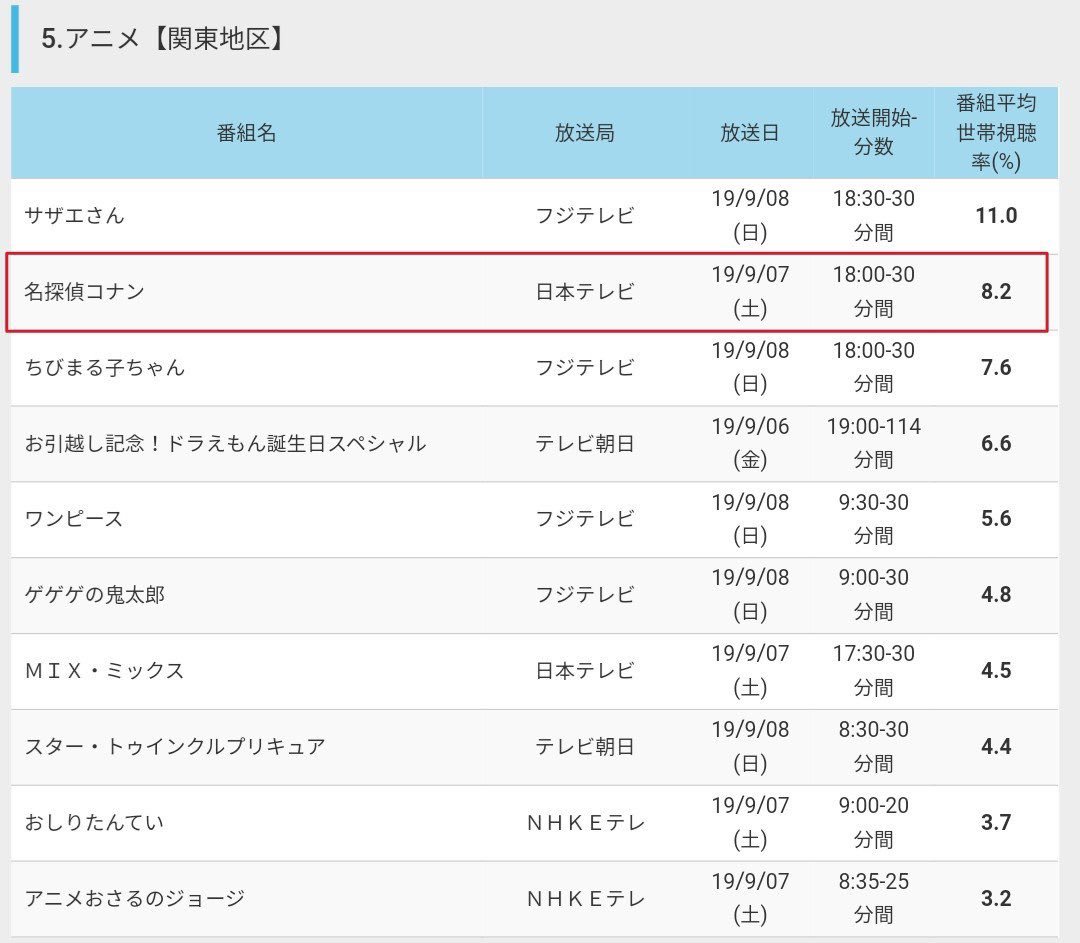The width and height of the screenshot is (1080, 943).
Task: Select スター・トゥインクルプリキュア program name
Action: (175, 747)
